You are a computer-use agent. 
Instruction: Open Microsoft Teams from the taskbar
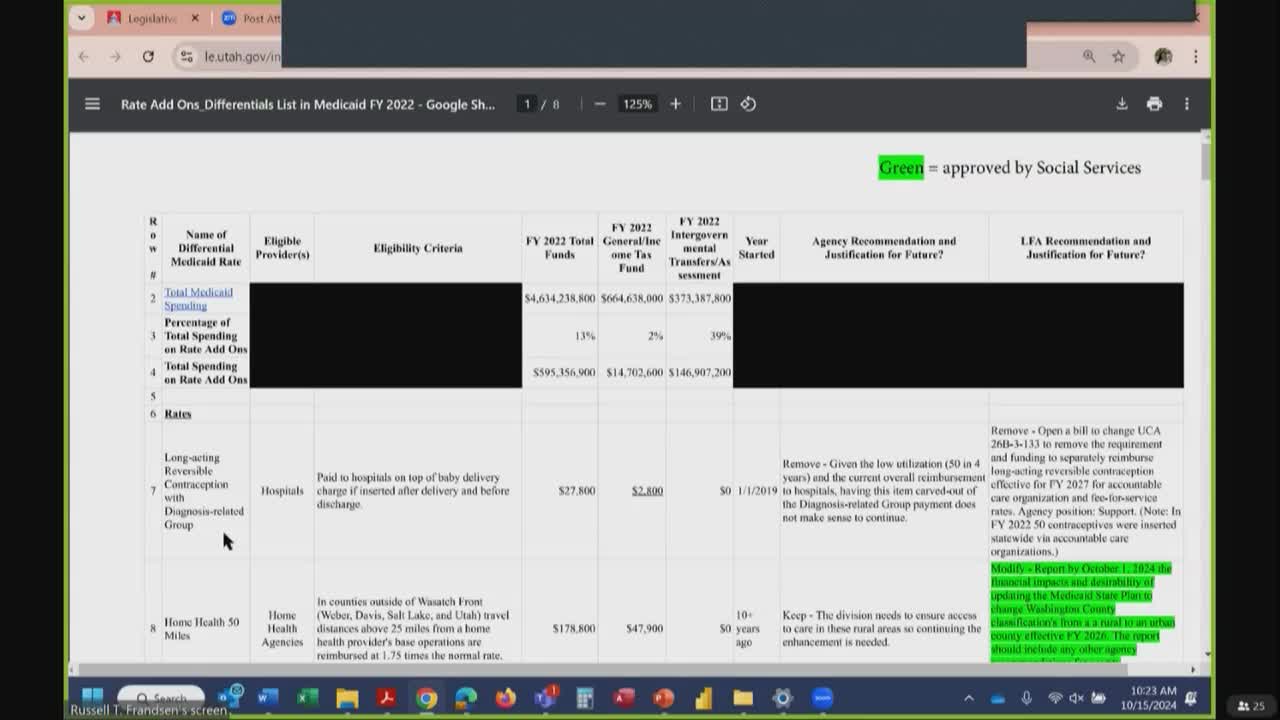[x=545, y=698]
